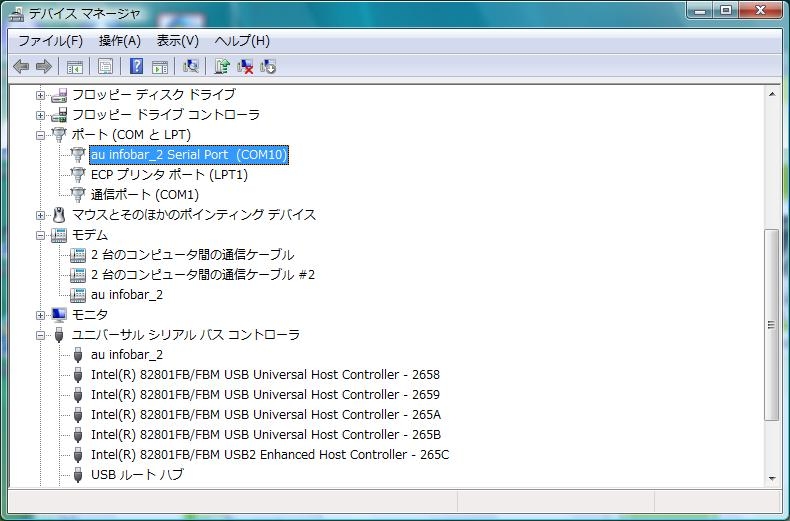Click modem icon beside au infobar_2 modem

(x=78, y=295)
